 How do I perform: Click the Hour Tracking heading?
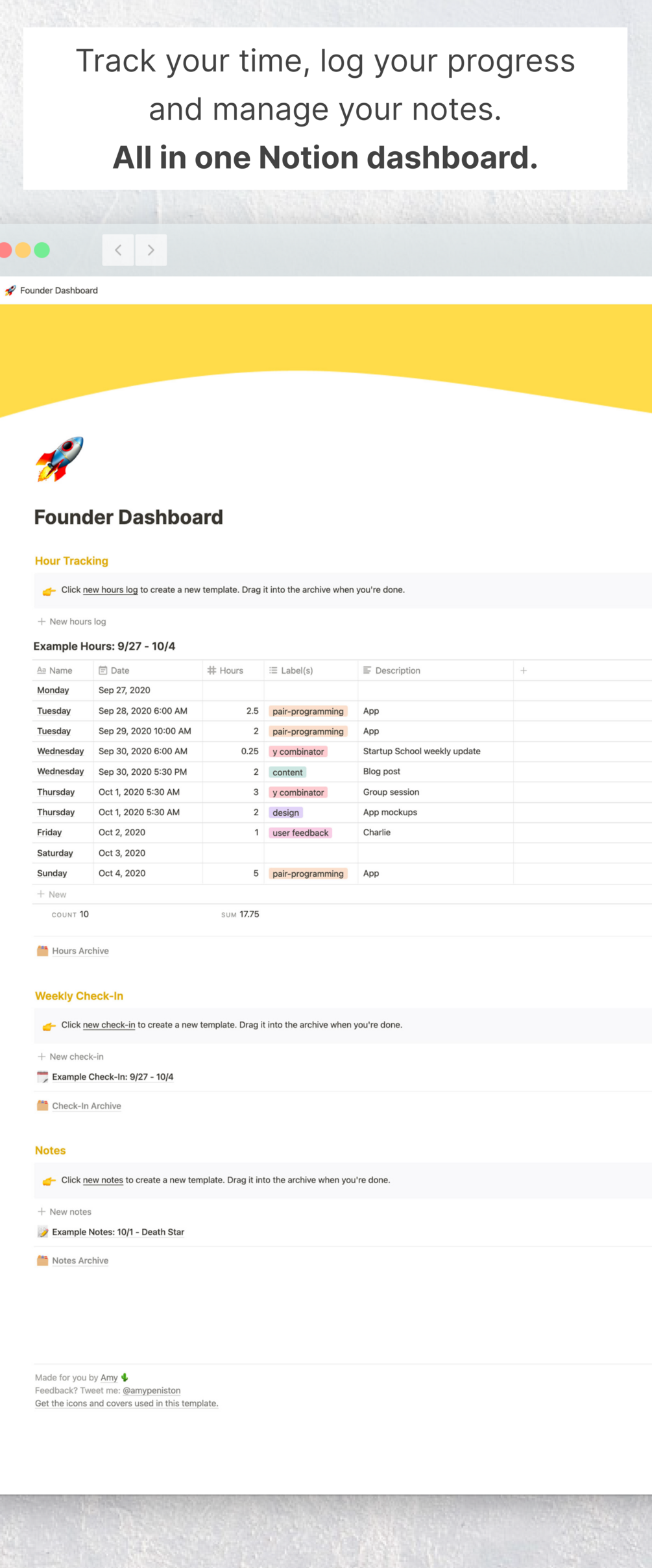71,561
